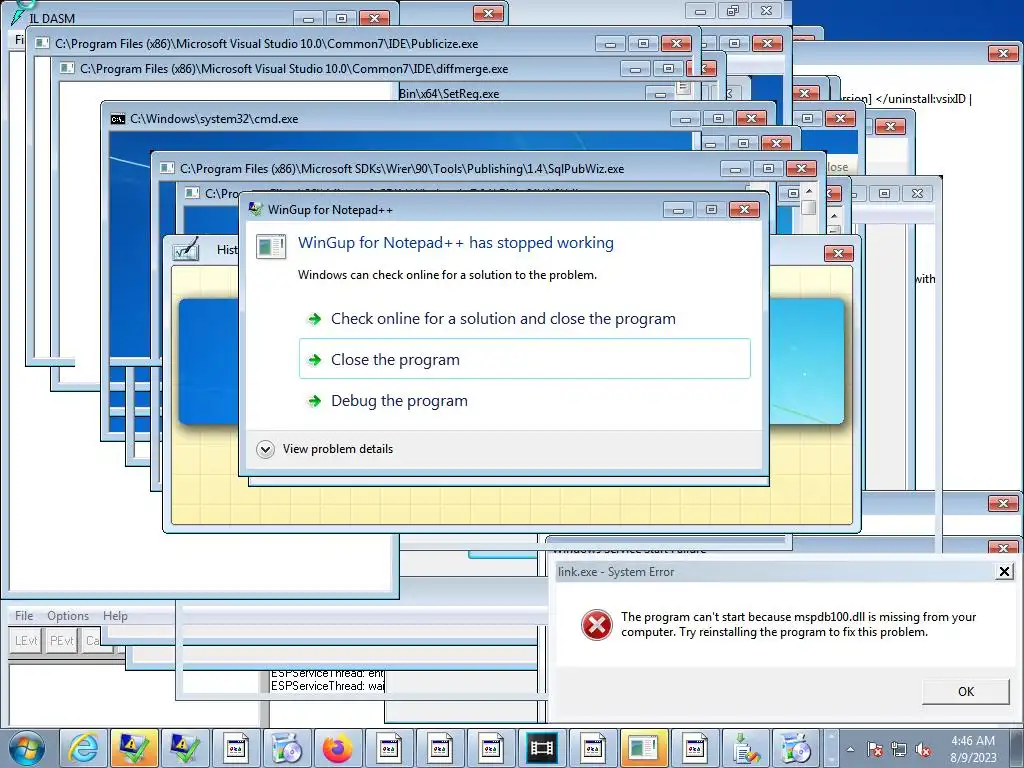
Task: Click the film strip taskbar icon
Action: [541, 748]
